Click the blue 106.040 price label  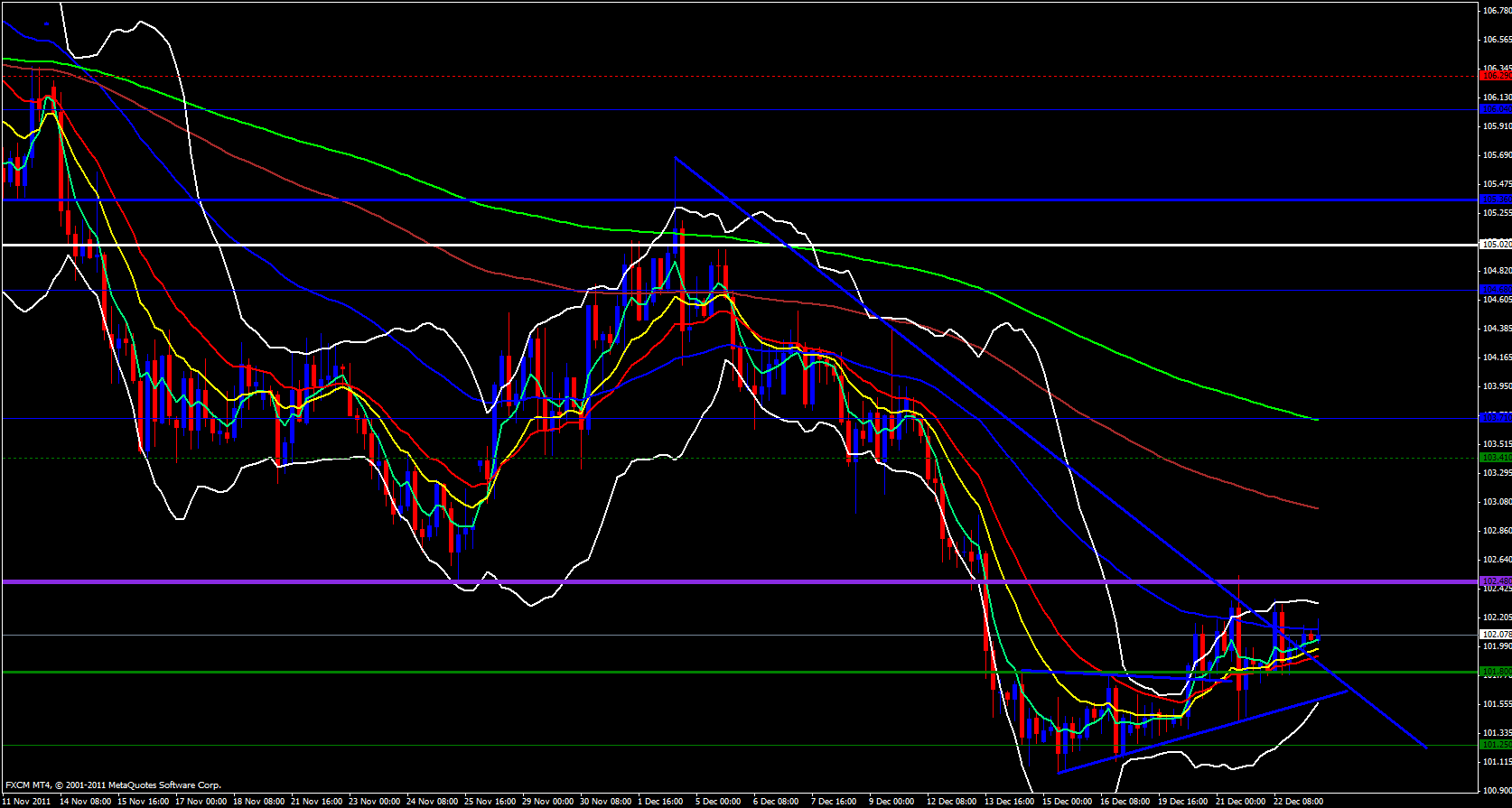tap(1496, 109)
